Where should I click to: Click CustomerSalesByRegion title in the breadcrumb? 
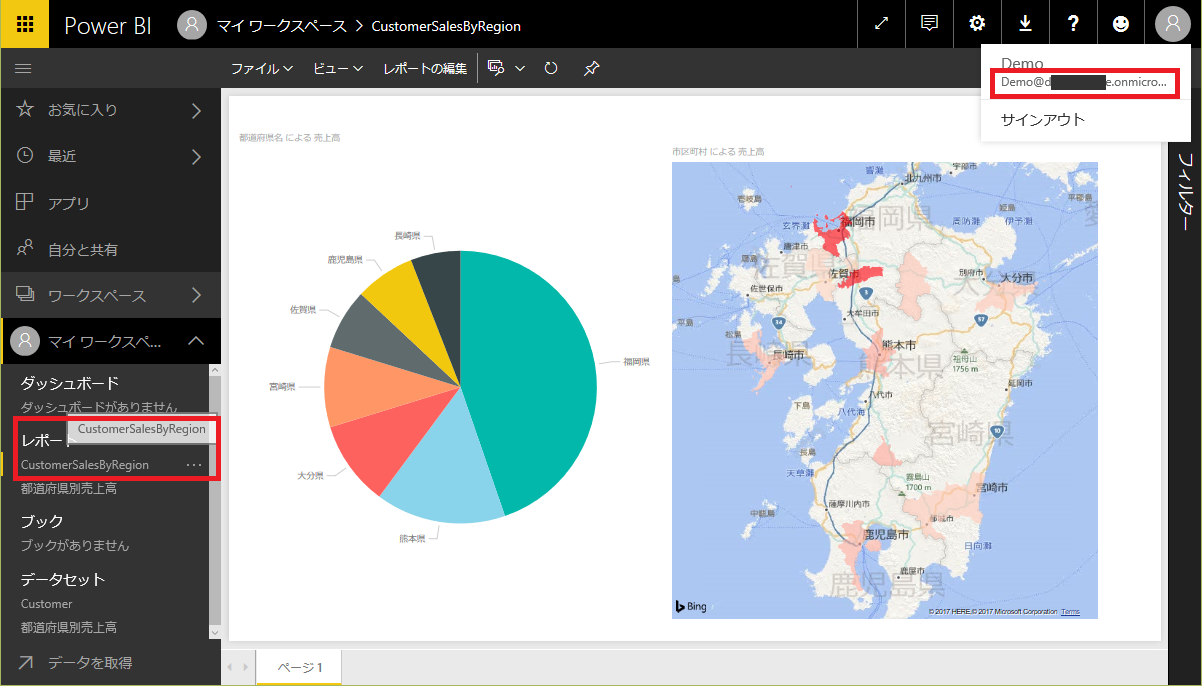tap(446, 26)
